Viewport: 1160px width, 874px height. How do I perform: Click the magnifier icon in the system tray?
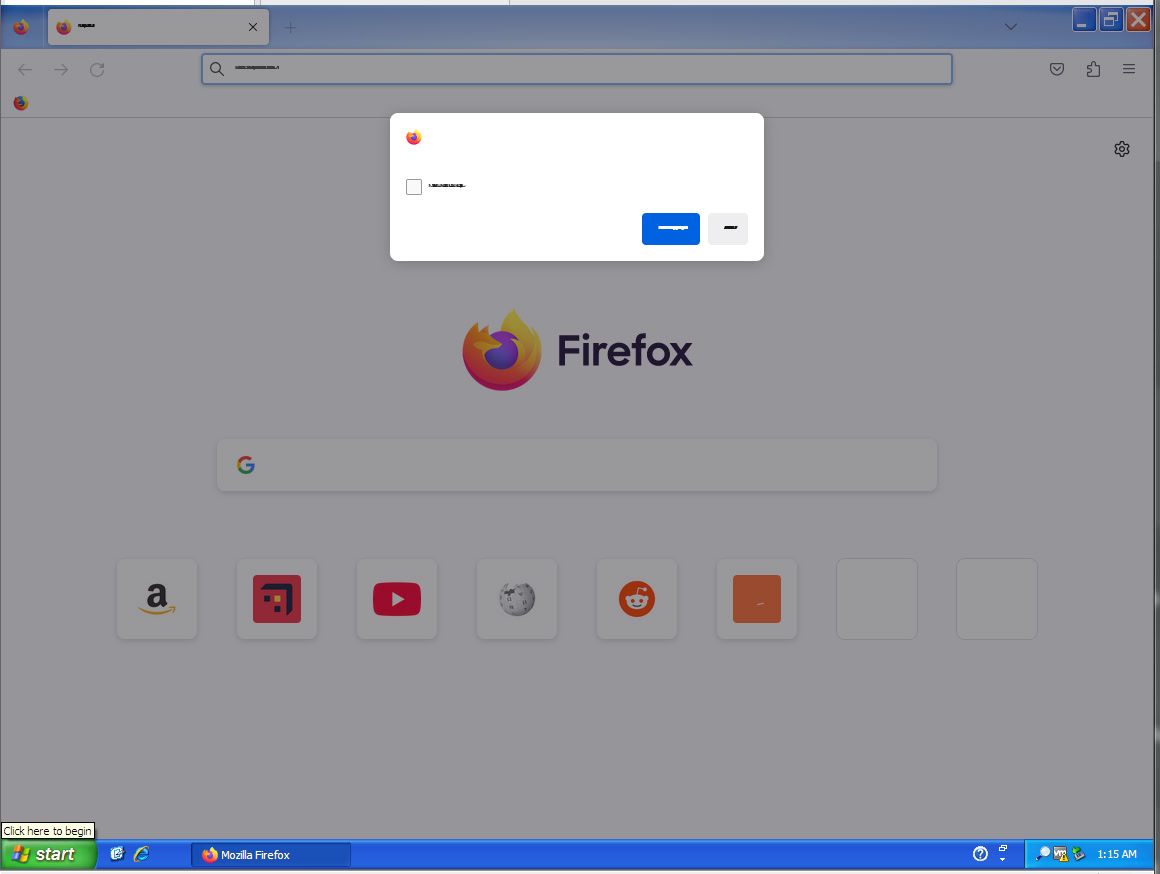pos(1042,855)
